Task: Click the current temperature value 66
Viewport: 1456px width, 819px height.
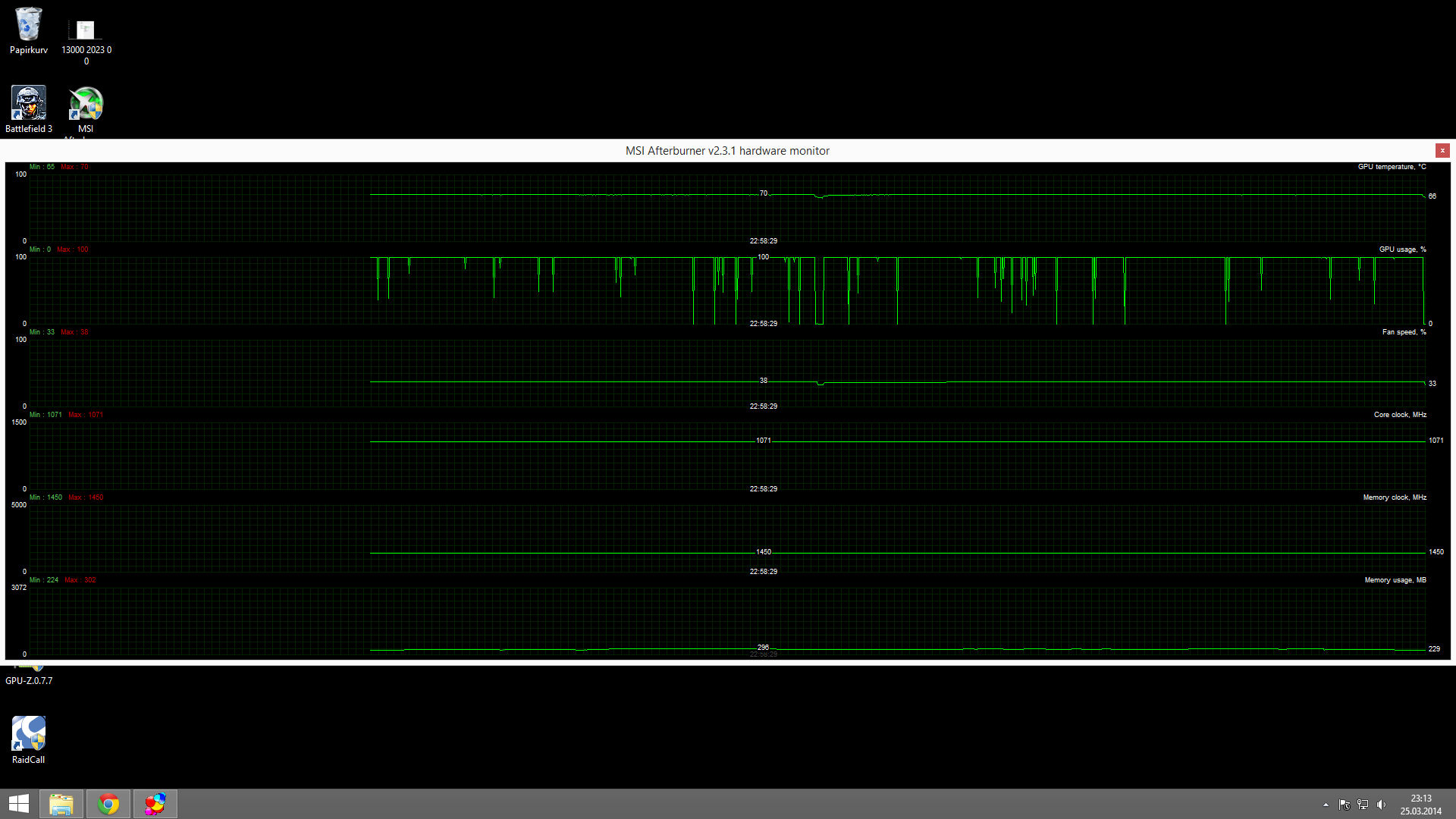Action: click(1432, 196)
